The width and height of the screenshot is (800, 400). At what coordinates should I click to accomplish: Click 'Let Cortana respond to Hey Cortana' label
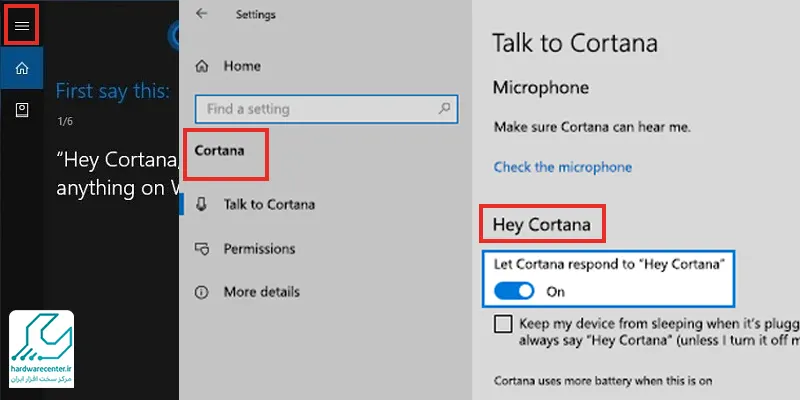coord(609,264)
